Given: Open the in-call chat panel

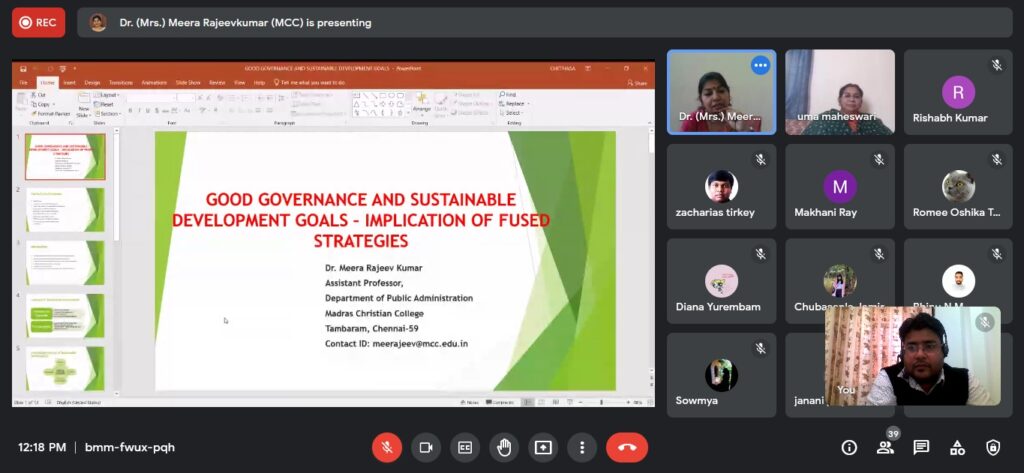Looking at the screenshot, I should 921,448.
